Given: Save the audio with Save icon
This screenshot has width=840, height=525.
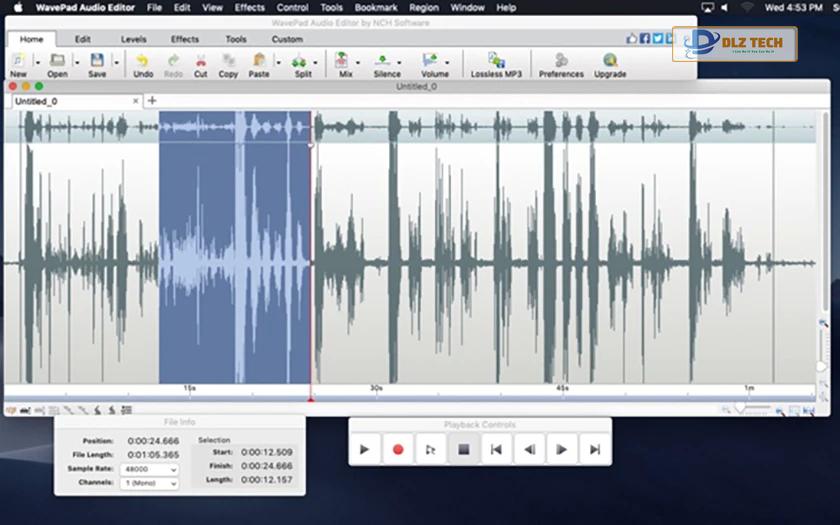Looking at the screenshot, I should [97, 60].
